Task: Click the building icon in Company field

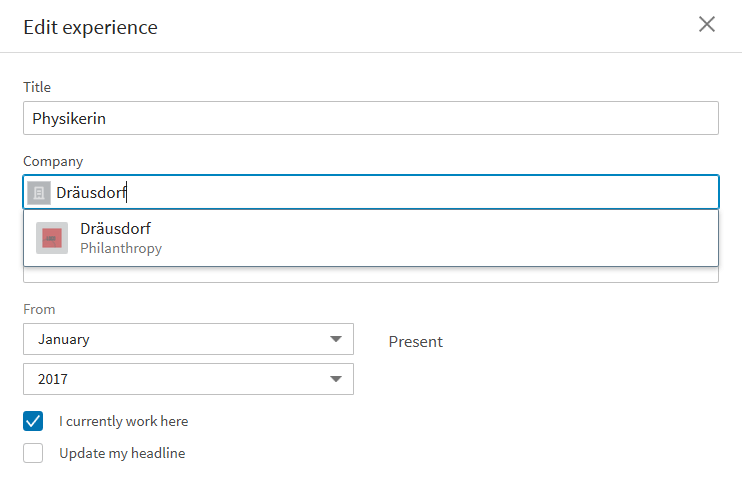Action: [39, 193]
